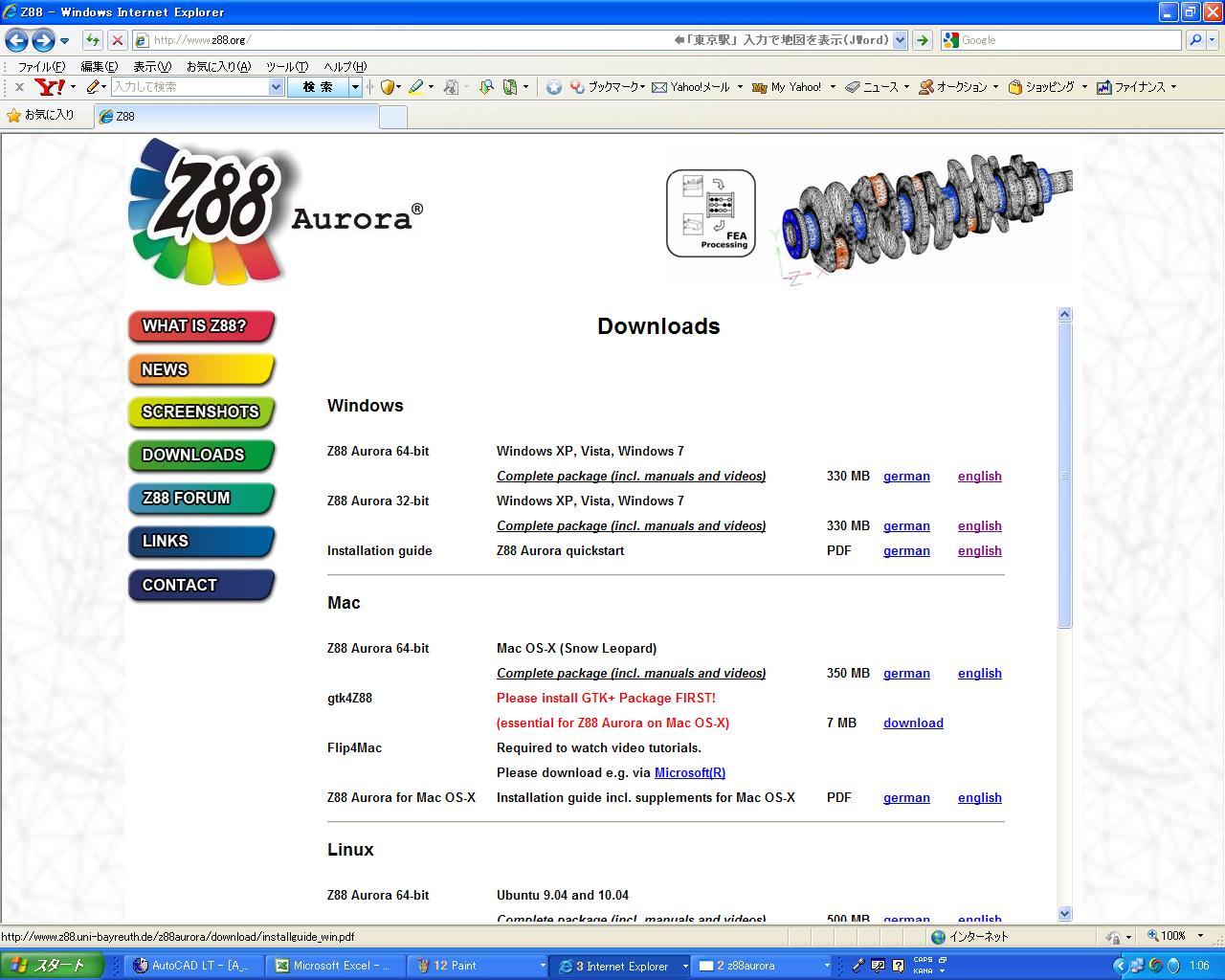Open the 検索 button dropdown arrow
Viewport: 1225px width, 980px height.
click(x=355, y=87)
